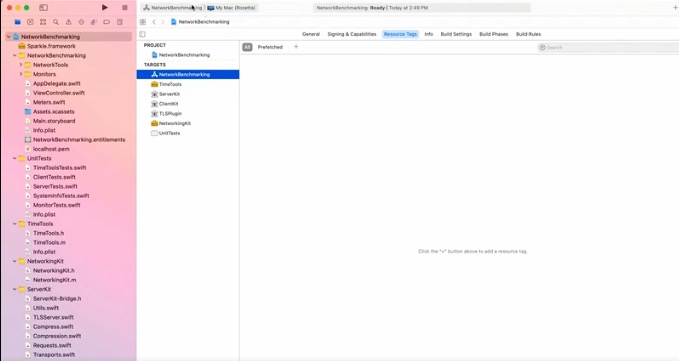Select the ServerKit target
This screenshot has width=679, height=361.
[165, 94]
